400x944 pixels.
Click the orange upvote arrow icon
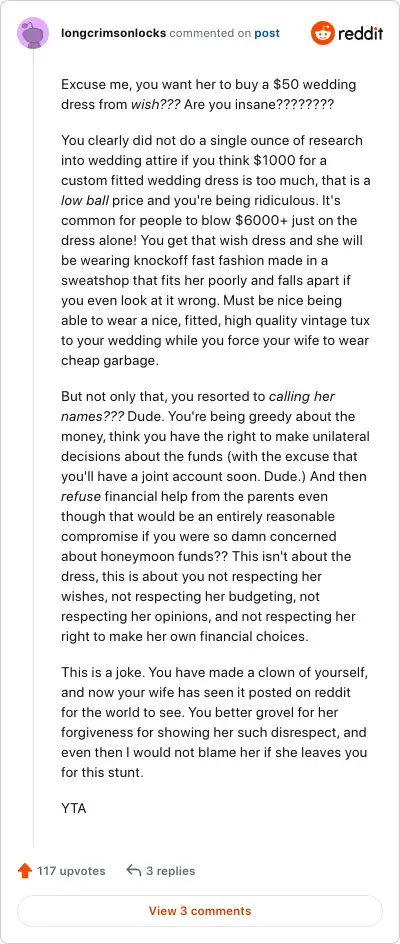(x=25, y=871)
